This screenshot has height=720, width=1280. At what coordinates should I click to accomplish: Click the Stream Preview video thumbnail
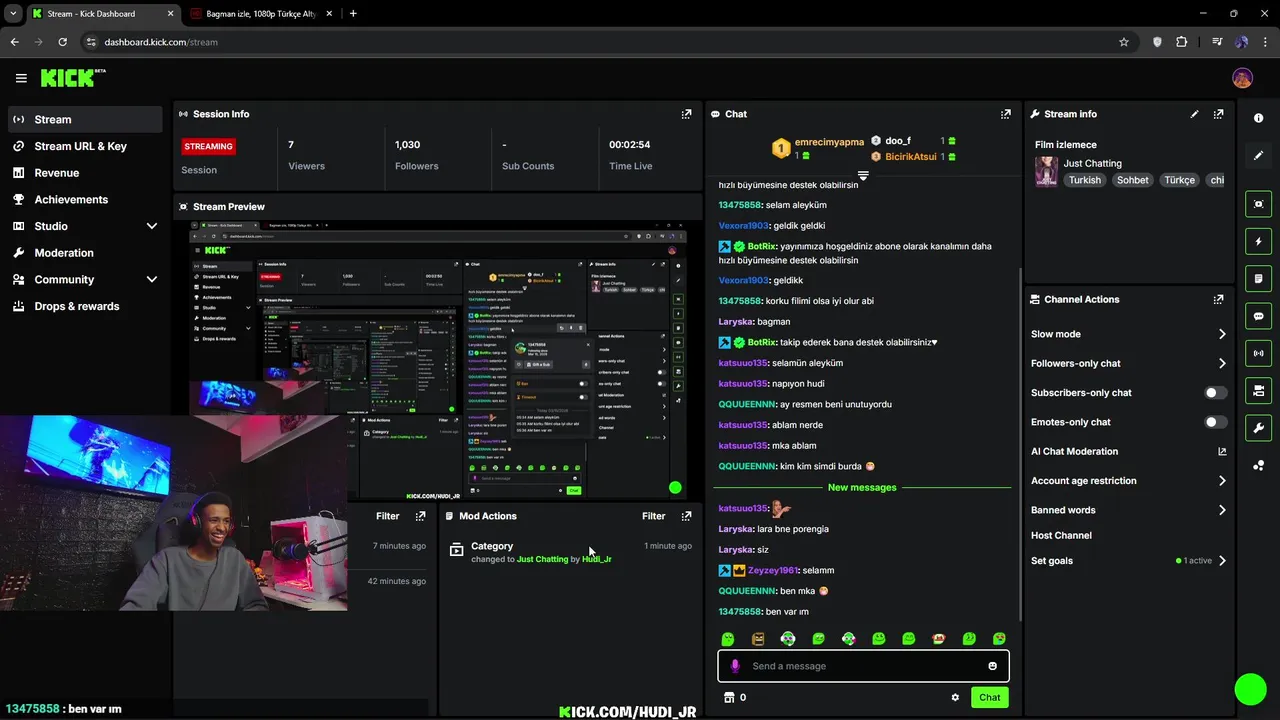click(x=438, y=360)
